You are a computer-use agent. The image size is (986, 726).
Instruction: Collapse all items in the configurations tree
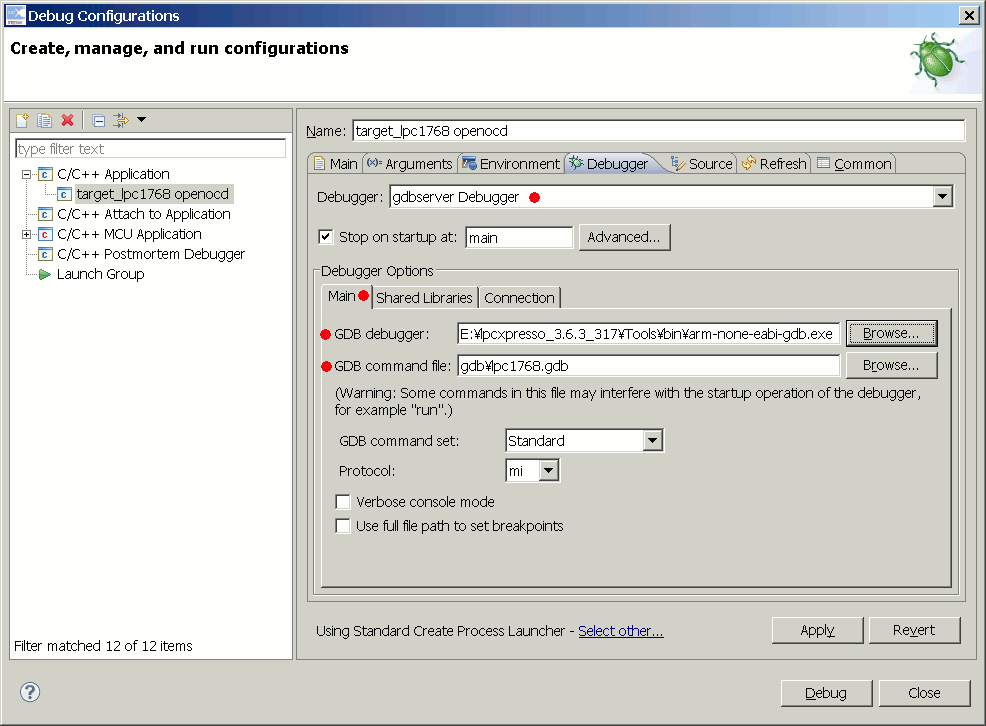(98, 120)
